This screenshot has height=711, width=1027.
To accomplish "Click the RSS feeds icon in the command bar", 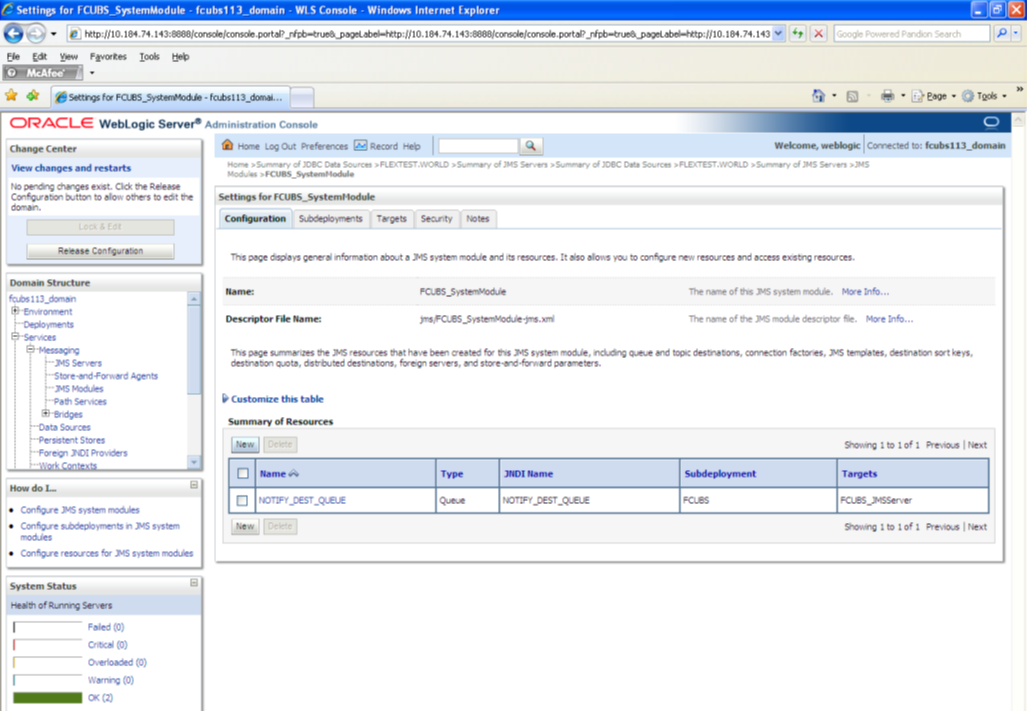I will click(852, 96).
